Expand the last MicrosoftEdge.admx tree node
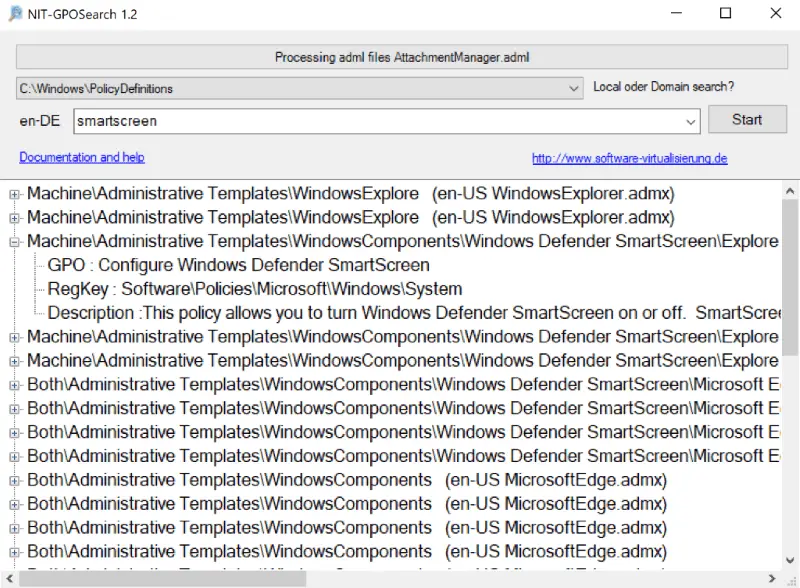Image resolution: width=800 pixels, height=588 pixels. coord(14,552)
